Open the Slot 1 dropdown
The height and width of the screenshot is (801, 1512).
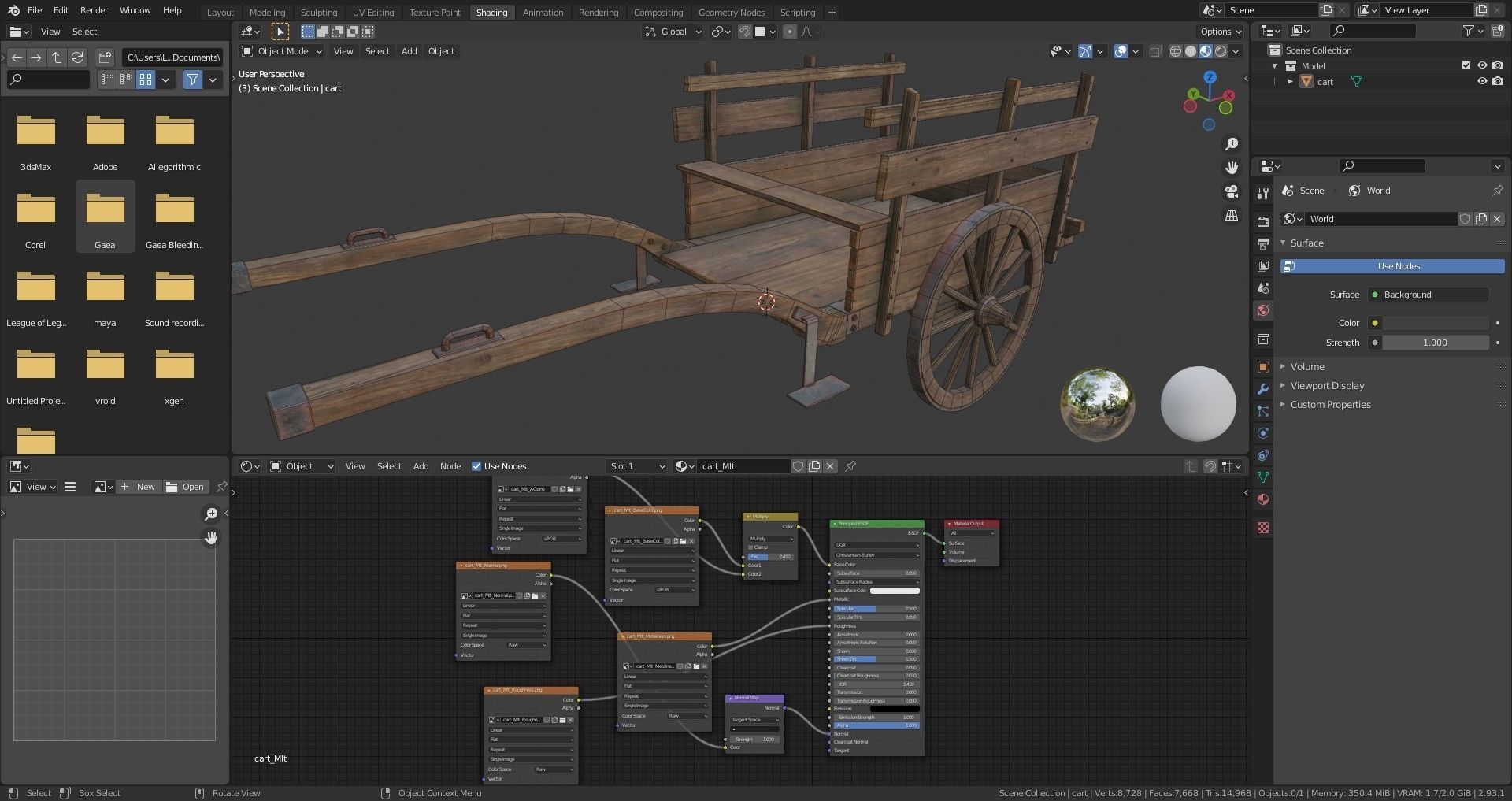pos(636,466)
